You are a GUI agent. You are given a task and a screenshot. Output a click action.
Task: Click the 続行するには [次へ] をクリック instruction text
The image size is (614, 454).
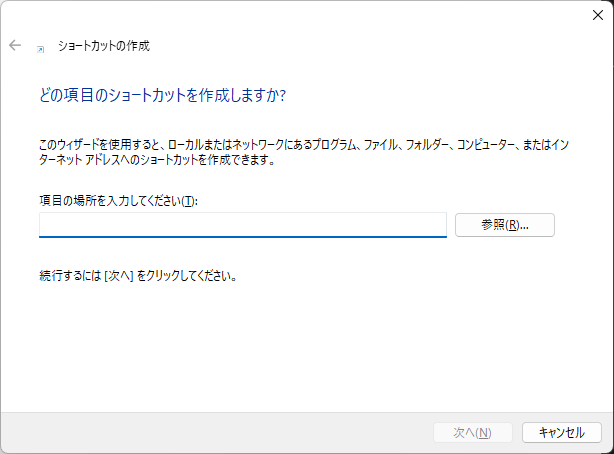pyautogui.click(x=138, y=275)
